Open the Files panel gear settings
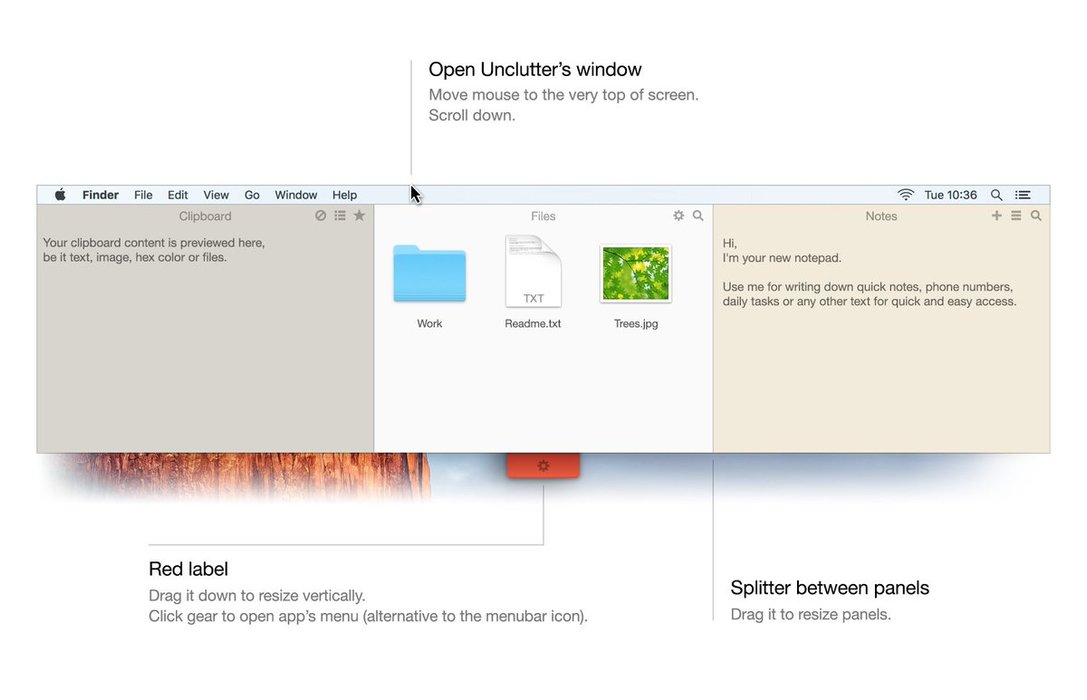This screenshot has height=700, width=1087. (679, 216)
